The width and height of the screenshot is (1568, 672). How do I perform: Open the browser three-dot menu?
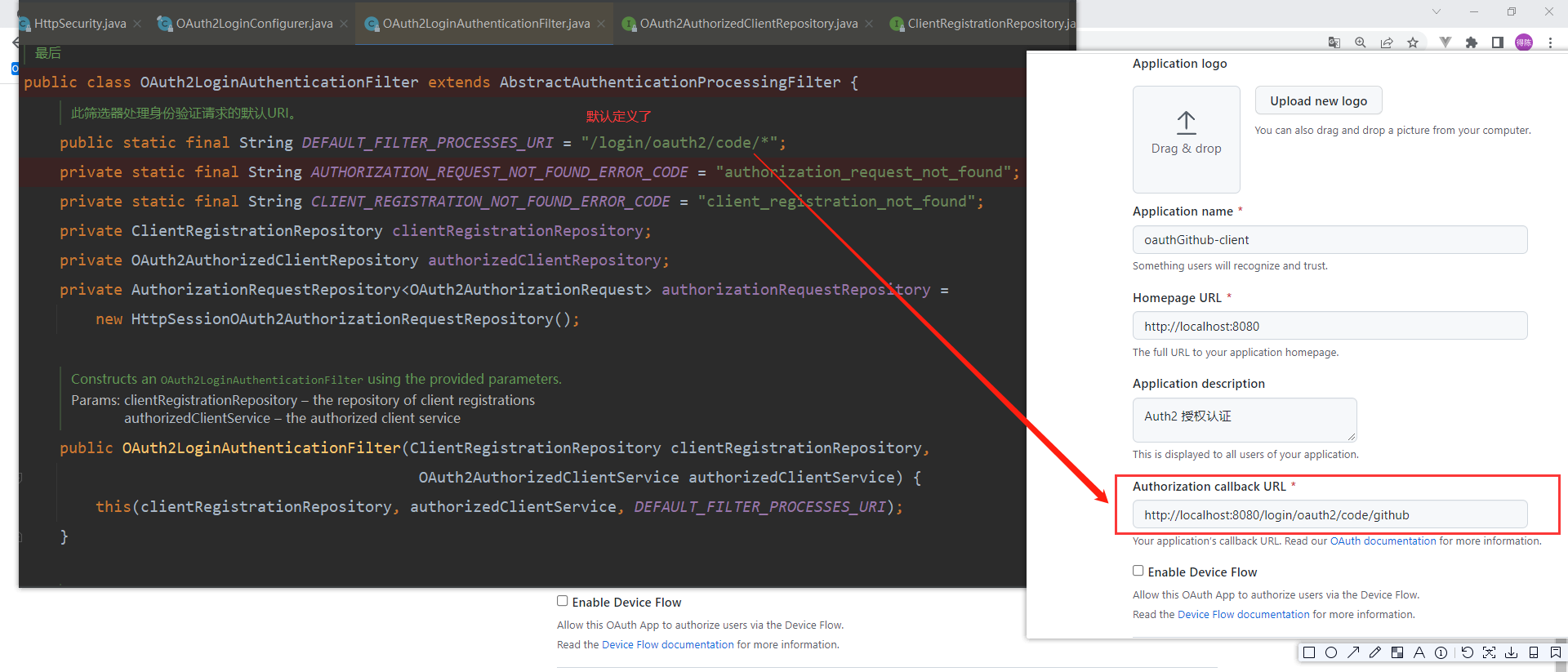coord(1550,42)
